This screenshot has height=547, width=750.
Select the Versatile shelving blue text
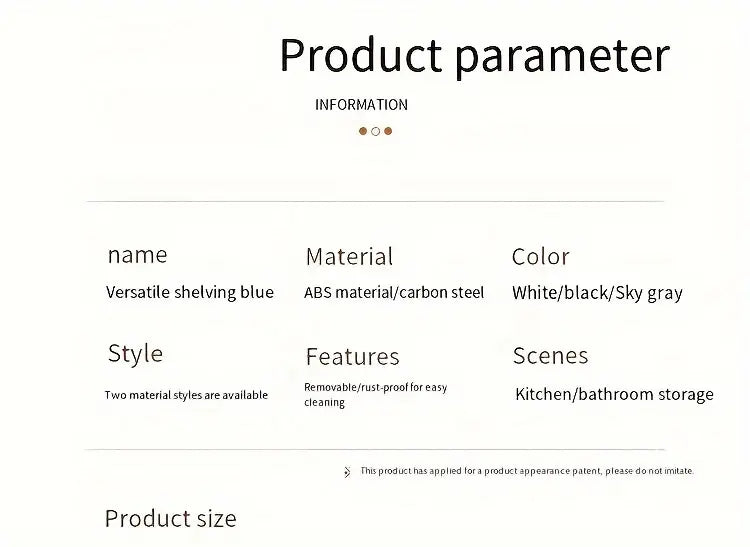[x=190, y=292]
